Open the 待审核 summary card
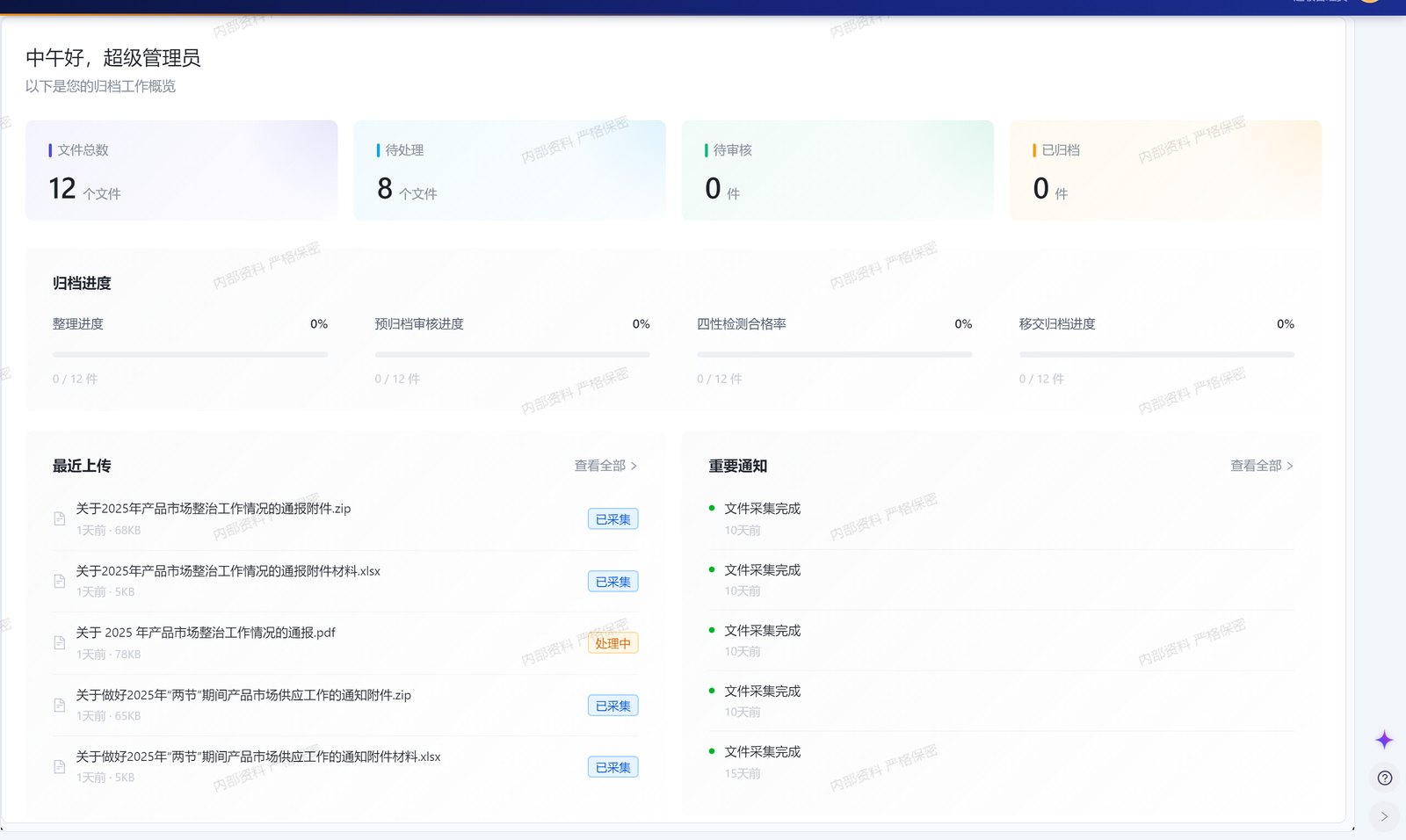The image size is (1406, 840). [837, 170]
